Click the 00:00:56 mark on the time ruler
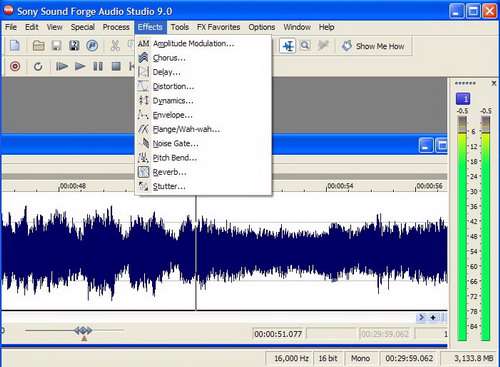 point(430,186)
